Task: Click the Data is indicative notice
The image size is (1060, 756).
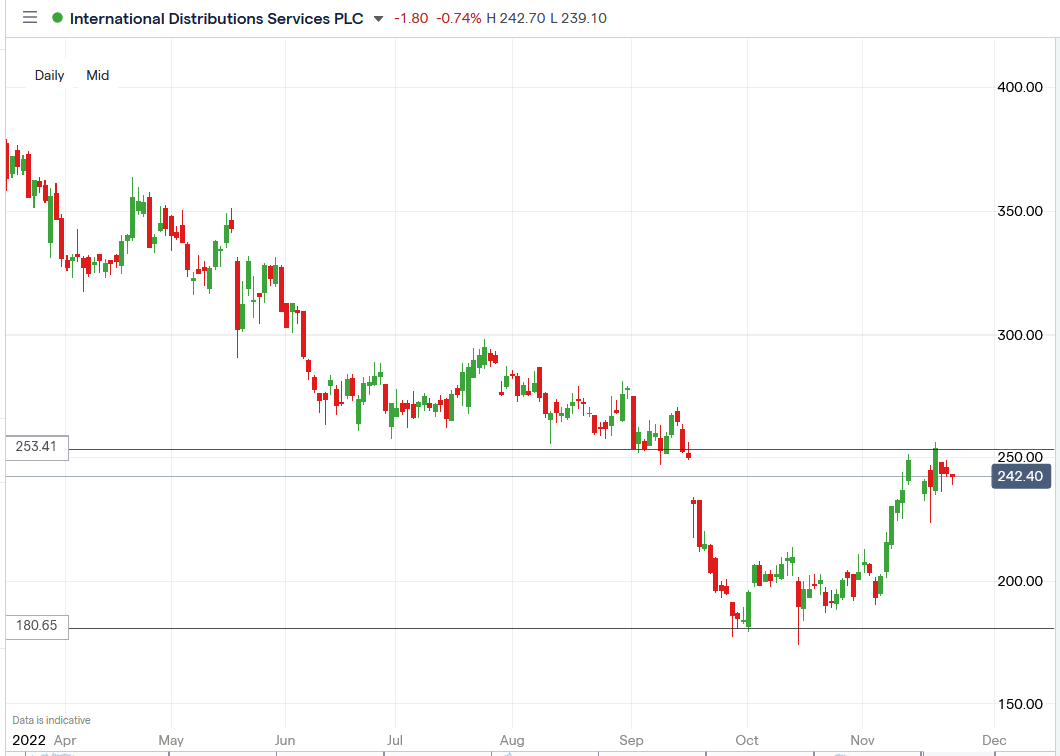Action: 51,720
